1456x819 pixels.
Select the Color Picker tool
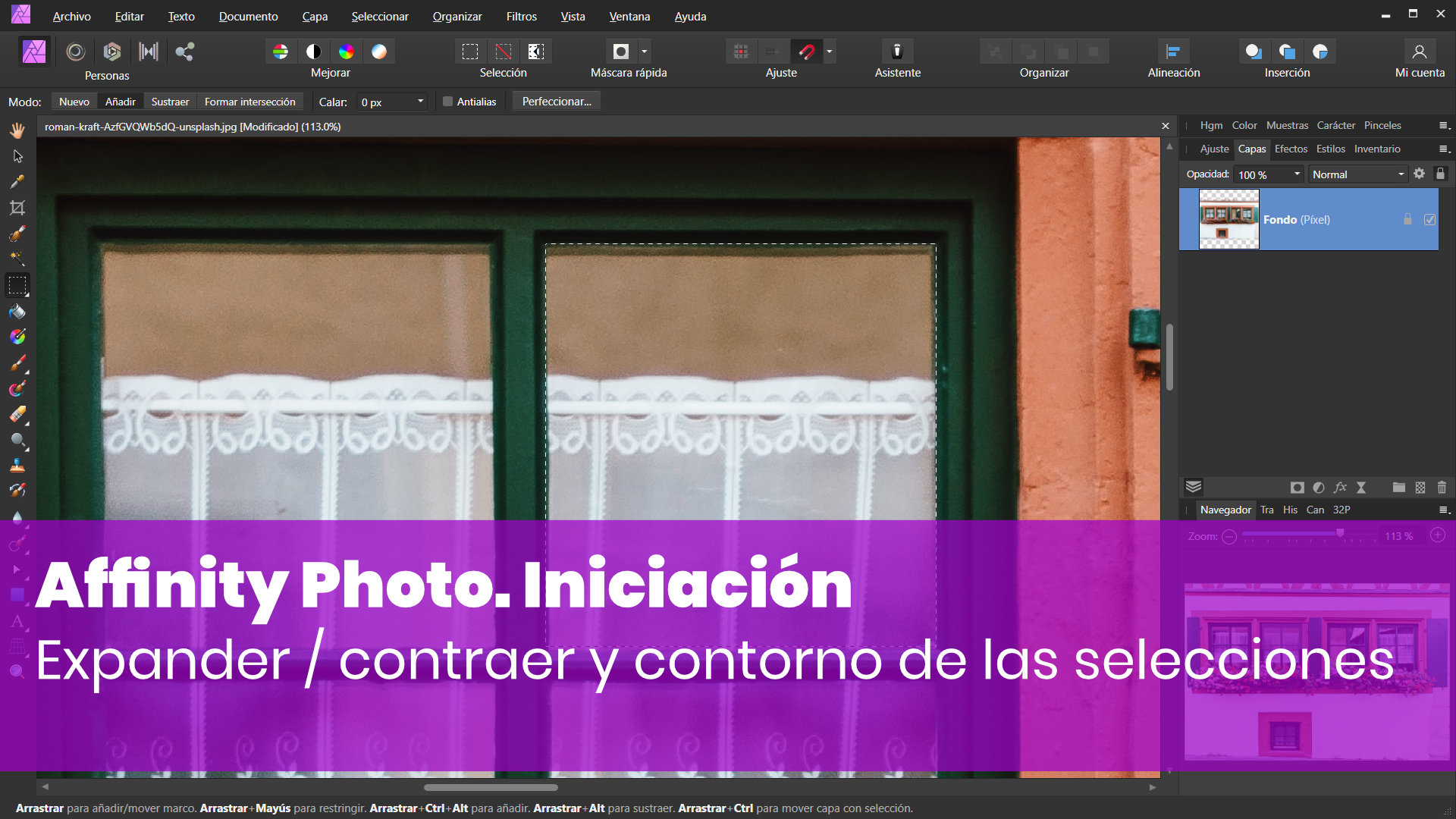click(x=17, y=182)
